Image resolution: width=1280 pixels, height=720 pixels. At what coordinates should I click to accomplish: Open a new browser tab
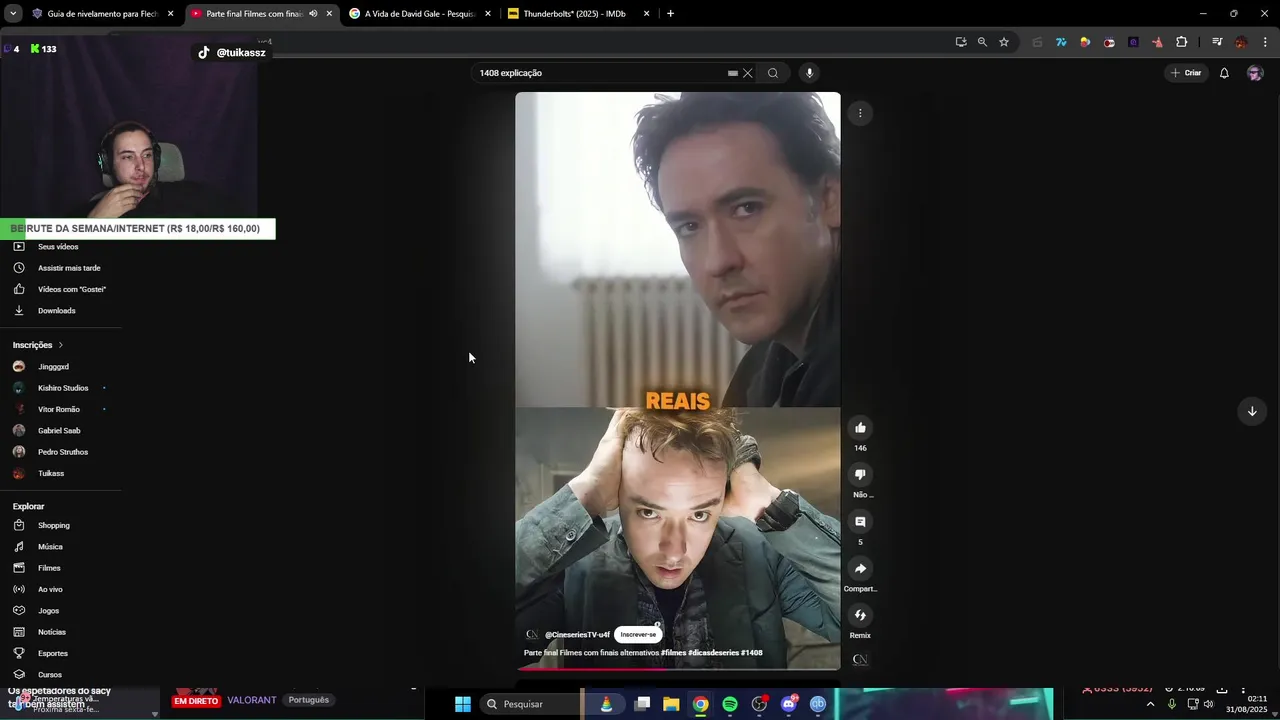[670, 14]
